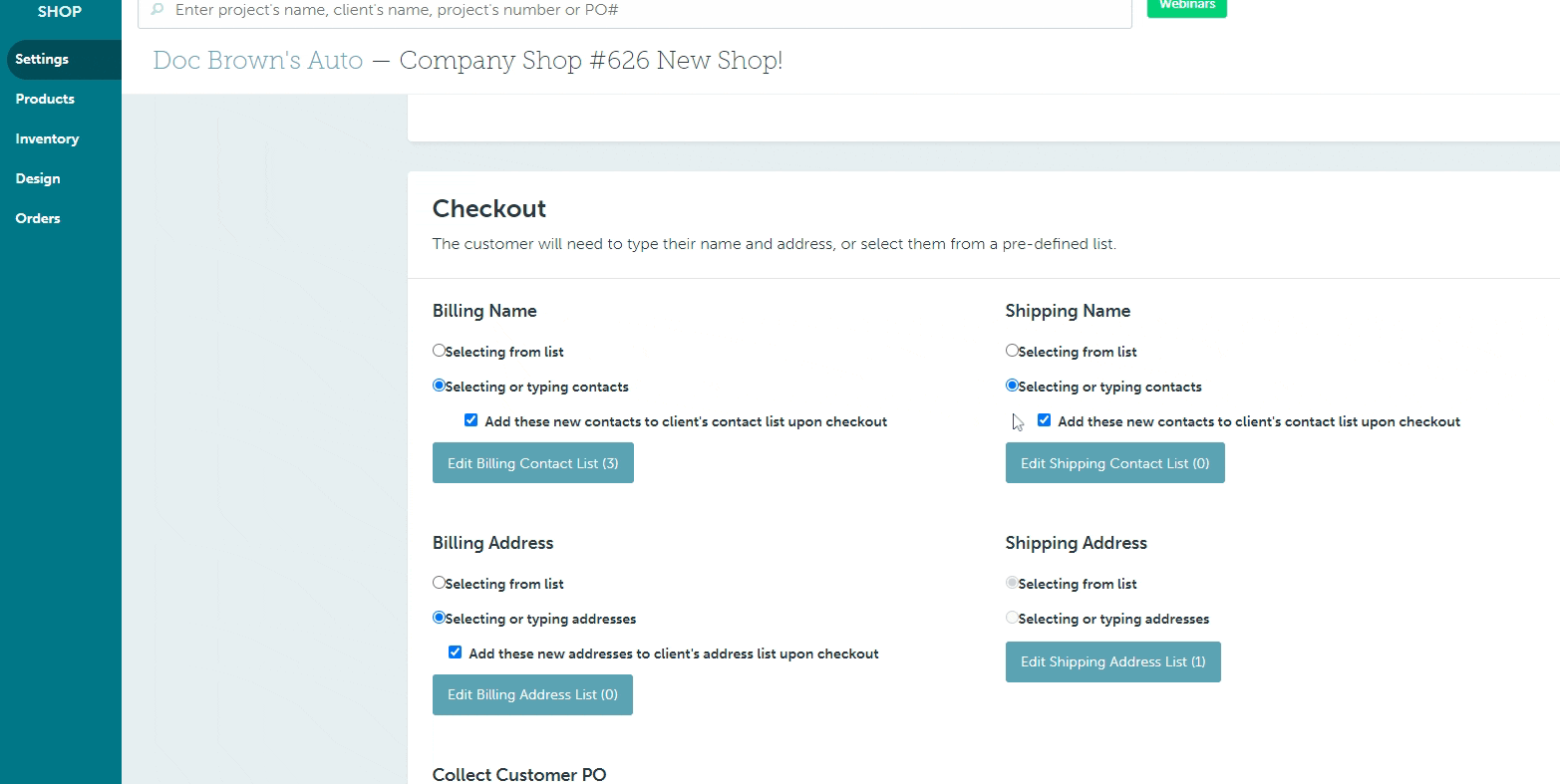1560x784 pixels.
Task: Click the search magnifier icon
Action: 156,9
